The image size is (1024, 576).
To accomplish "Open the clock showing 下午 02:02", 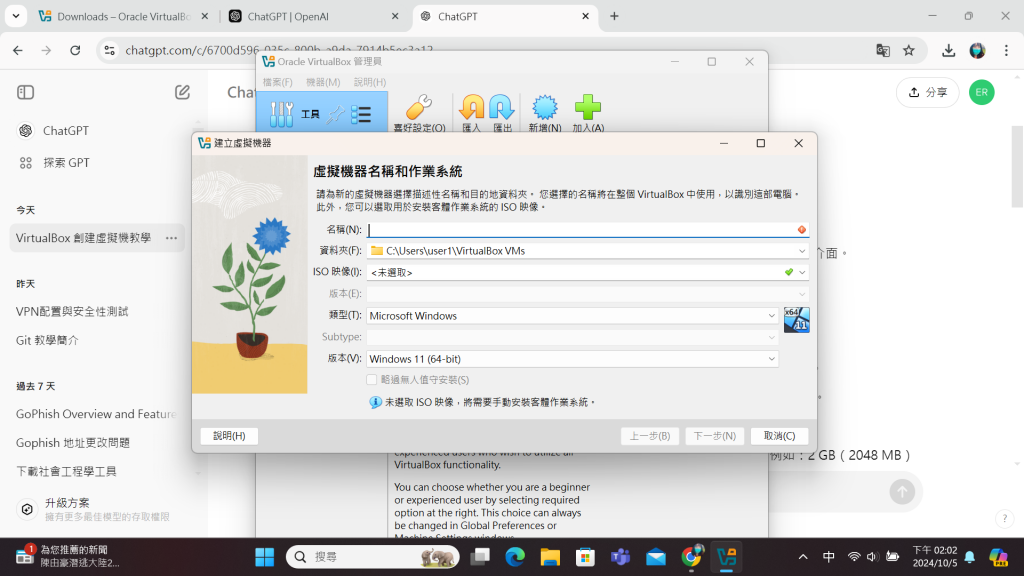I will 935,557.
